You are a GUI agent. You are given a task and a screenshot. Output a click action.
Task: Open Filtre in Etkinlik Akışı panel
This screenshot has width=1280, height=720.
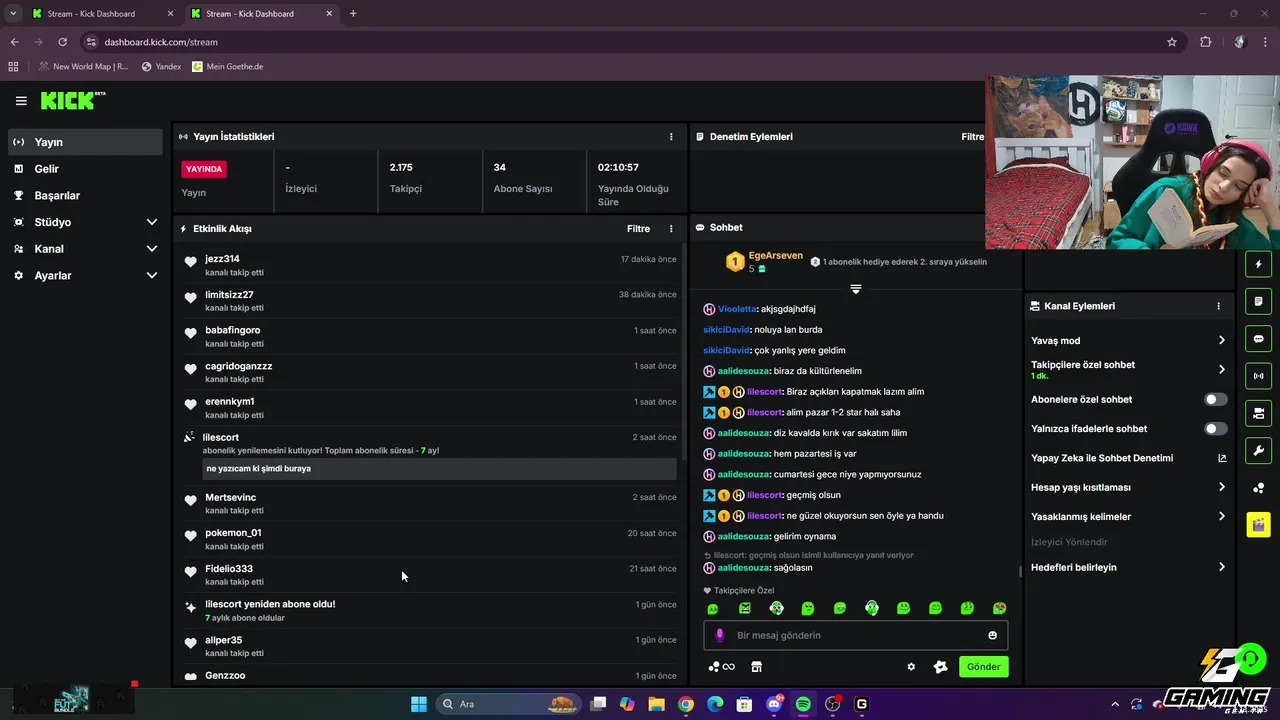638,229
